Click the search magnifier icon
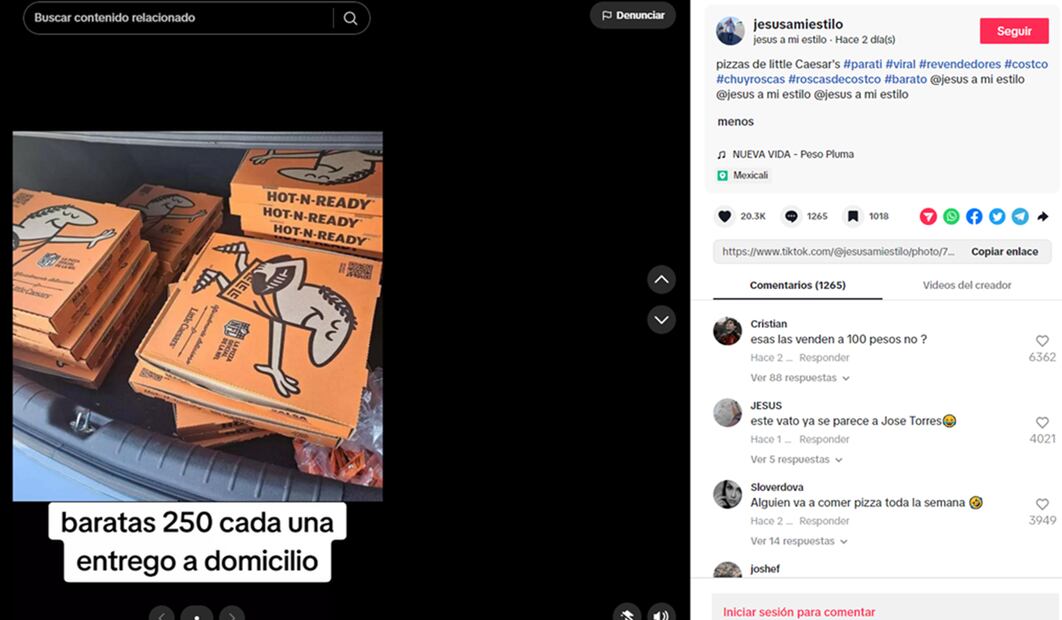Viewport: 1062px width, 620px height. [350, 18]
